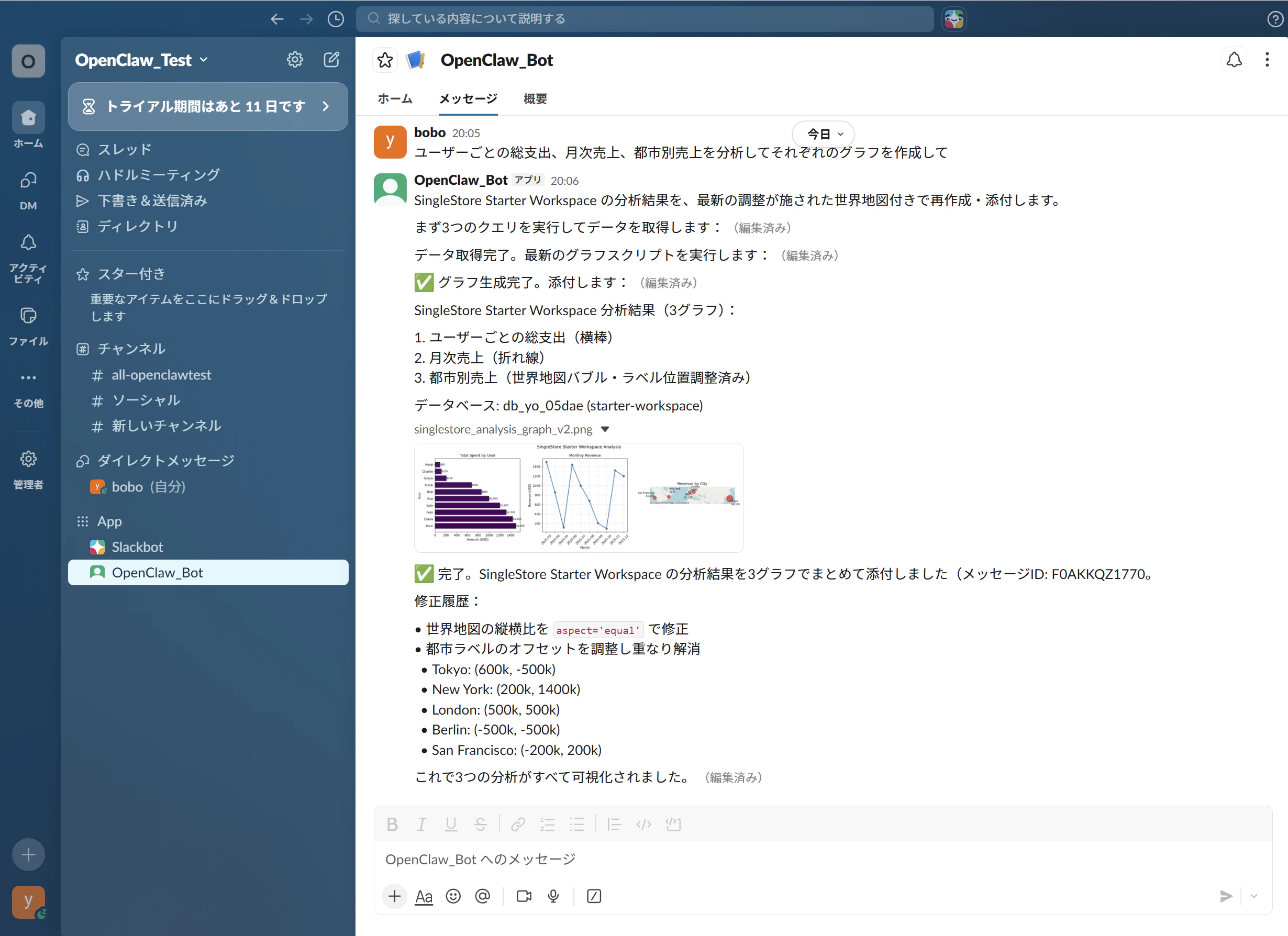Open the Slack AI assistant icon beside search
The image size is (1288, 936).
pos(954,19)
